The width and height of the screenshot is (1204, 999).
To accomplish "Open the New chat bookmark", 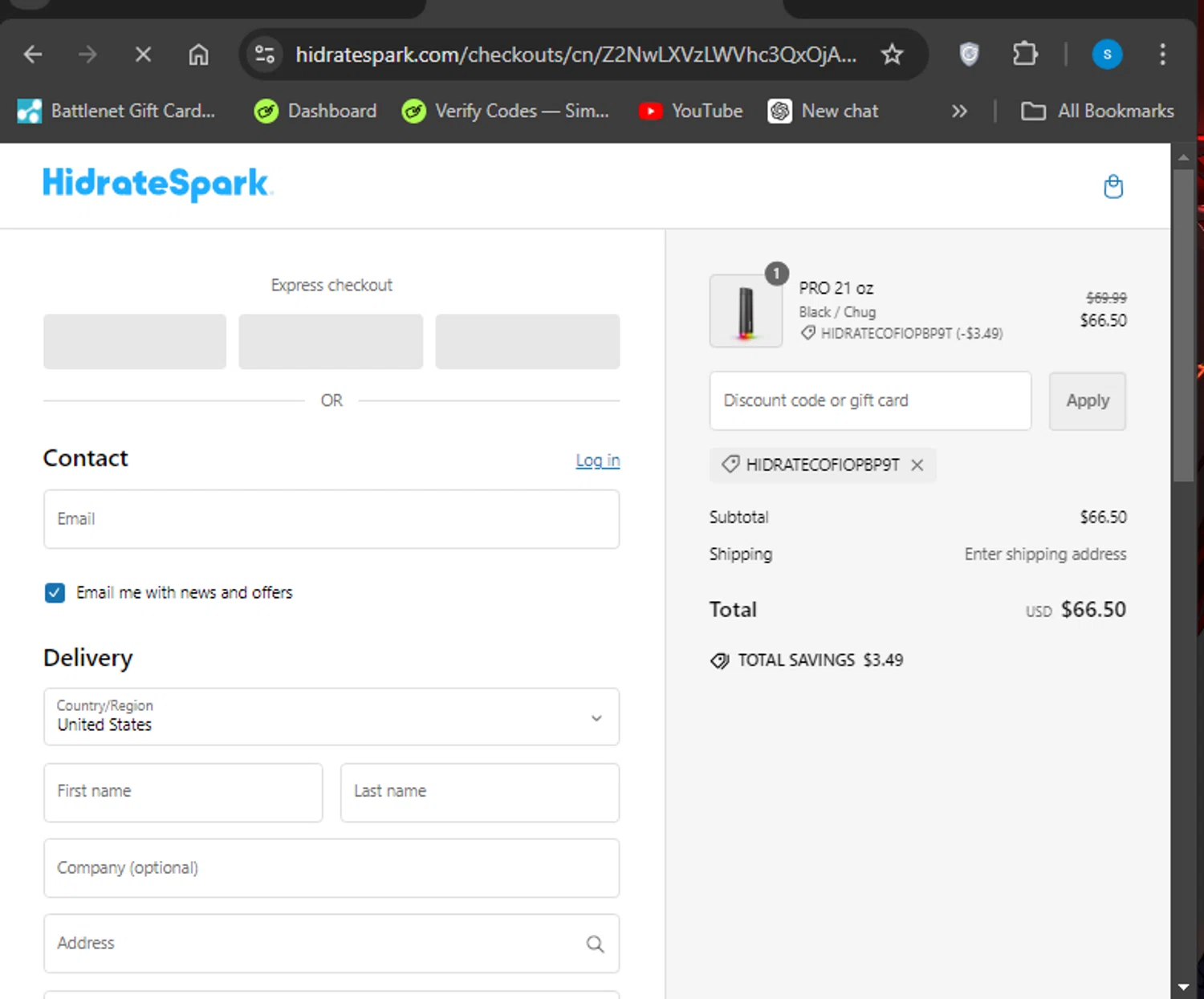I will [824, 111].
